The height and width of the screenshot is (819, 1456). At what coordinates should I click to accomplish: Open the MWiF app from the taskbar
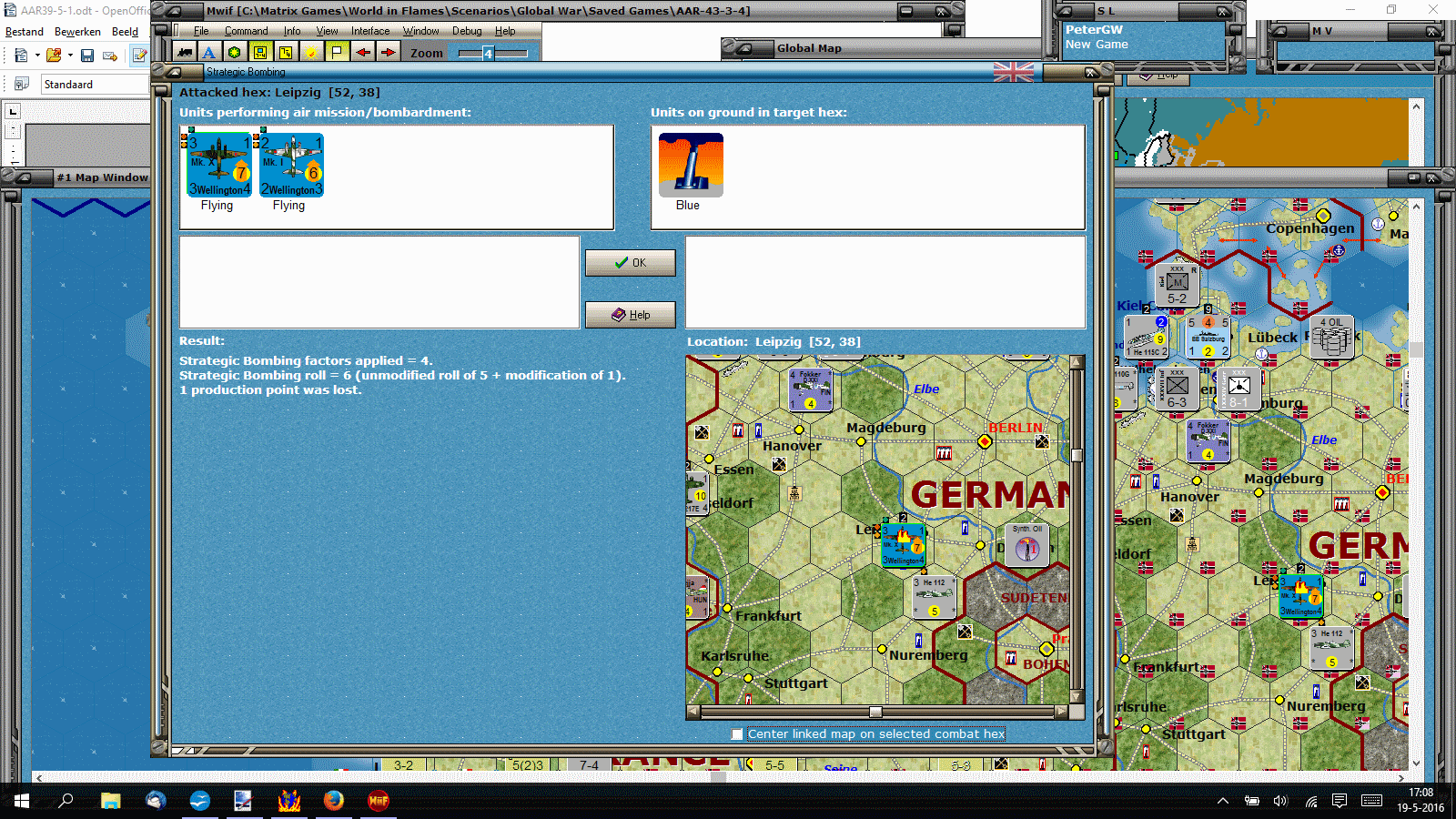click(x=379, y=801)
